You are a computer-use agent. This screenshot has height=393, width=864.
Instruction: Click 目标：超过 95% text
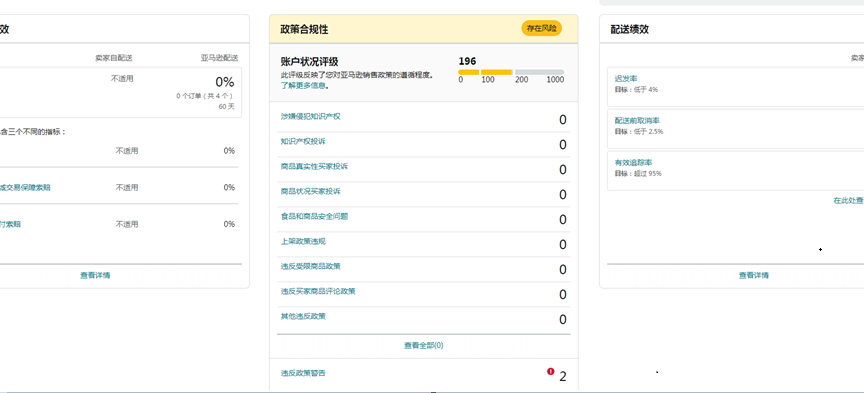(x=638, y=174)
